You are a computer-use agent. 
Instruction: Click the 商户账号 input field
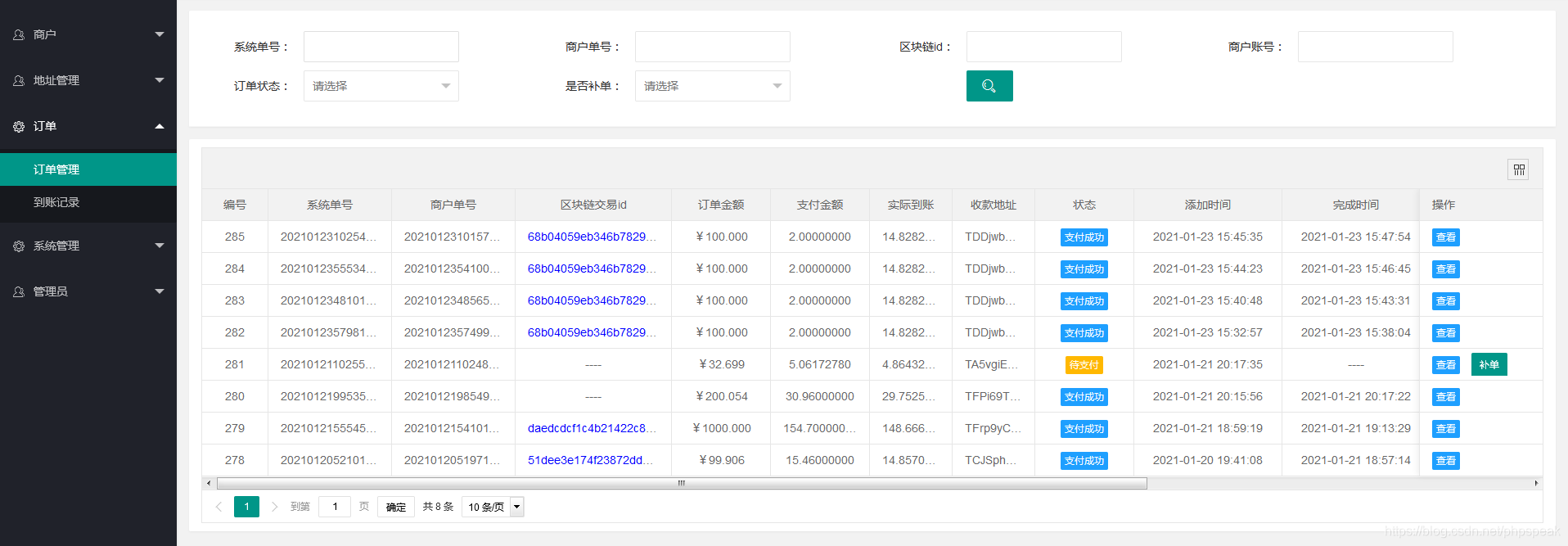coord(1376,47)
